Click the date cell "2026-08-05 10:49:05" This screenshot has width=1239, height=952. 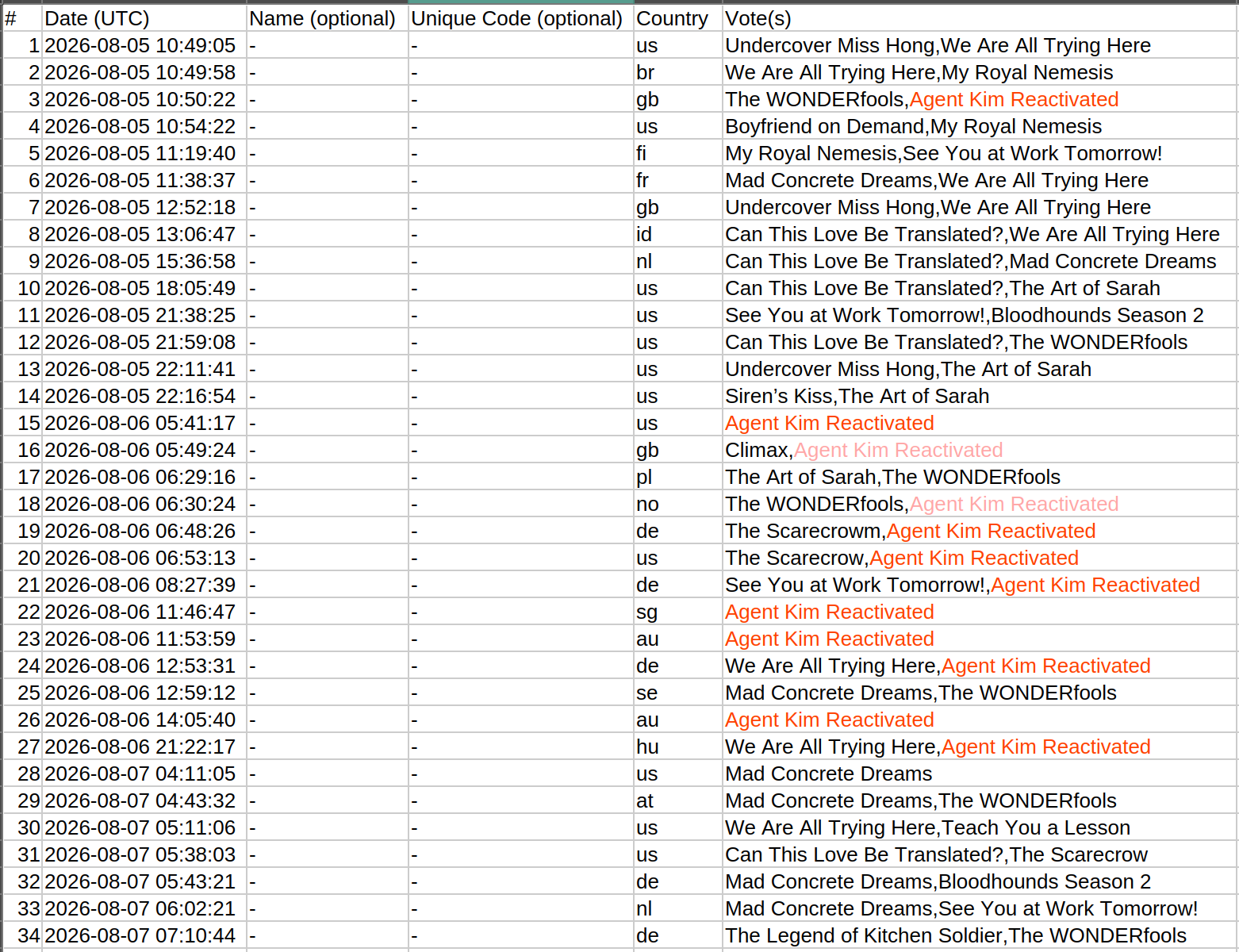tap(144, 45)
